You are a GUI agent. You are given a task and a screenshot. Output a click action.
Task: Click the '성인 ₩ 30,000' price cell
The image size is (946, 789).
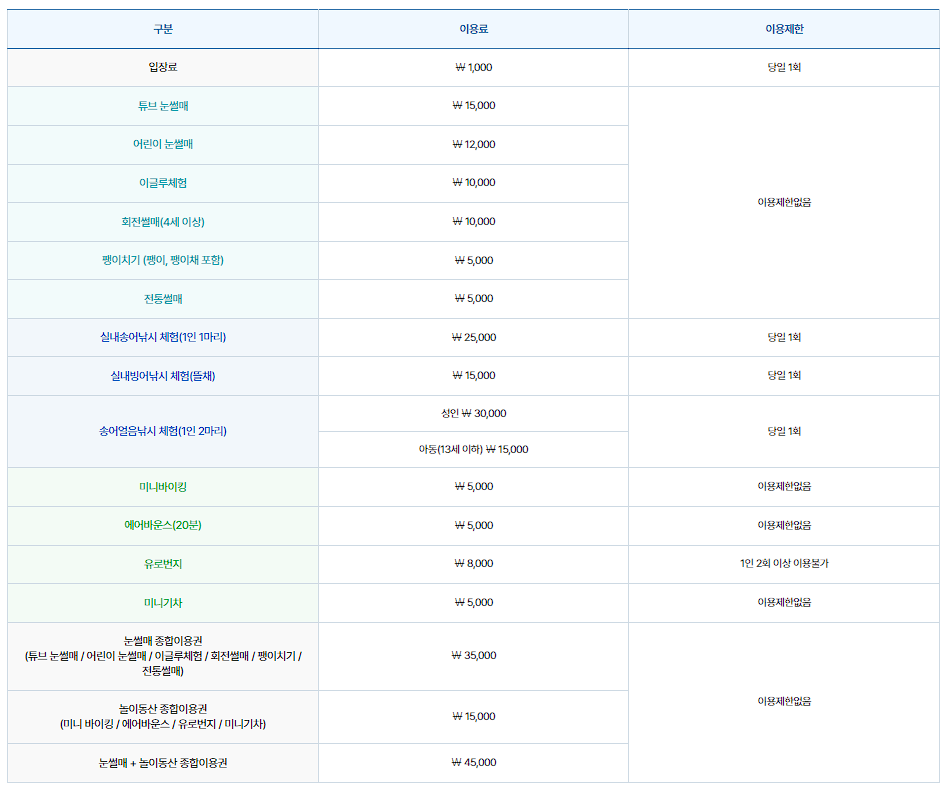pyautogui.click(x=474, y=413)
